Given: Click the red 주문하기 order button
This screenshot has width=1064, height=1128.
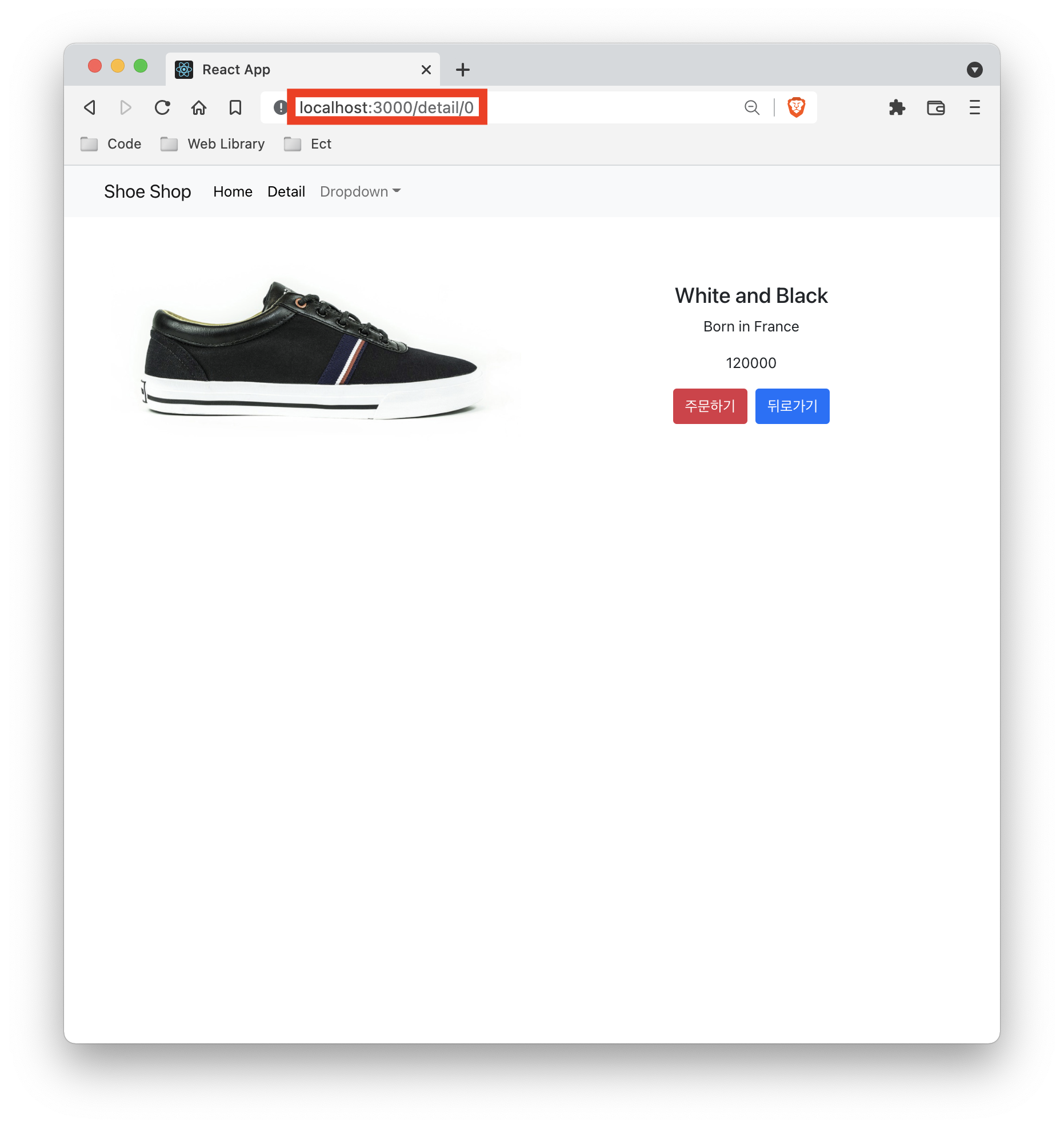Looking at the screenshot, I should click(x=710, y=406).
